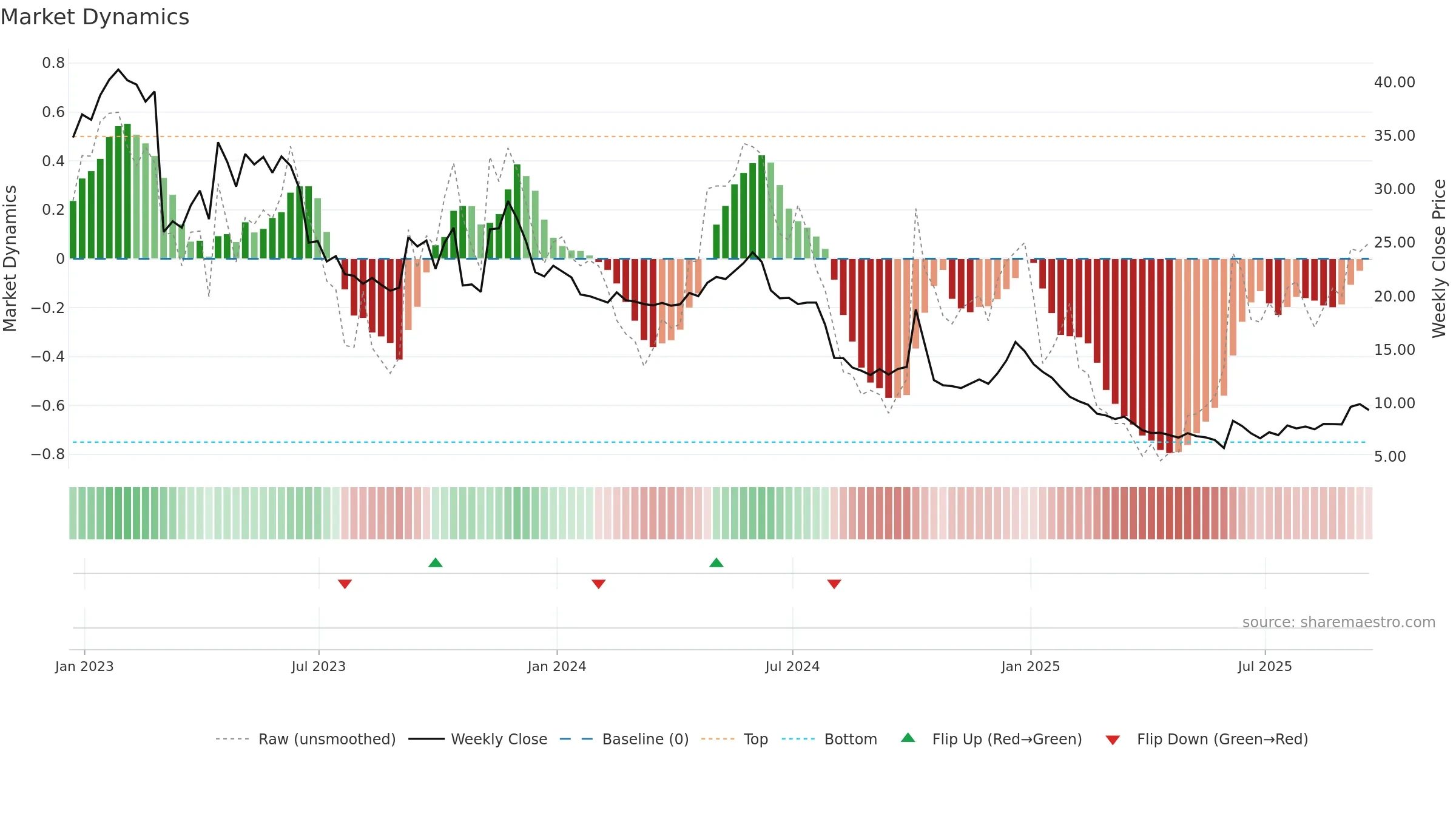Screen dimensions: 1456x819
Task: Select the red flip-down marker just after Jan 2024
Action: point(599,584)
